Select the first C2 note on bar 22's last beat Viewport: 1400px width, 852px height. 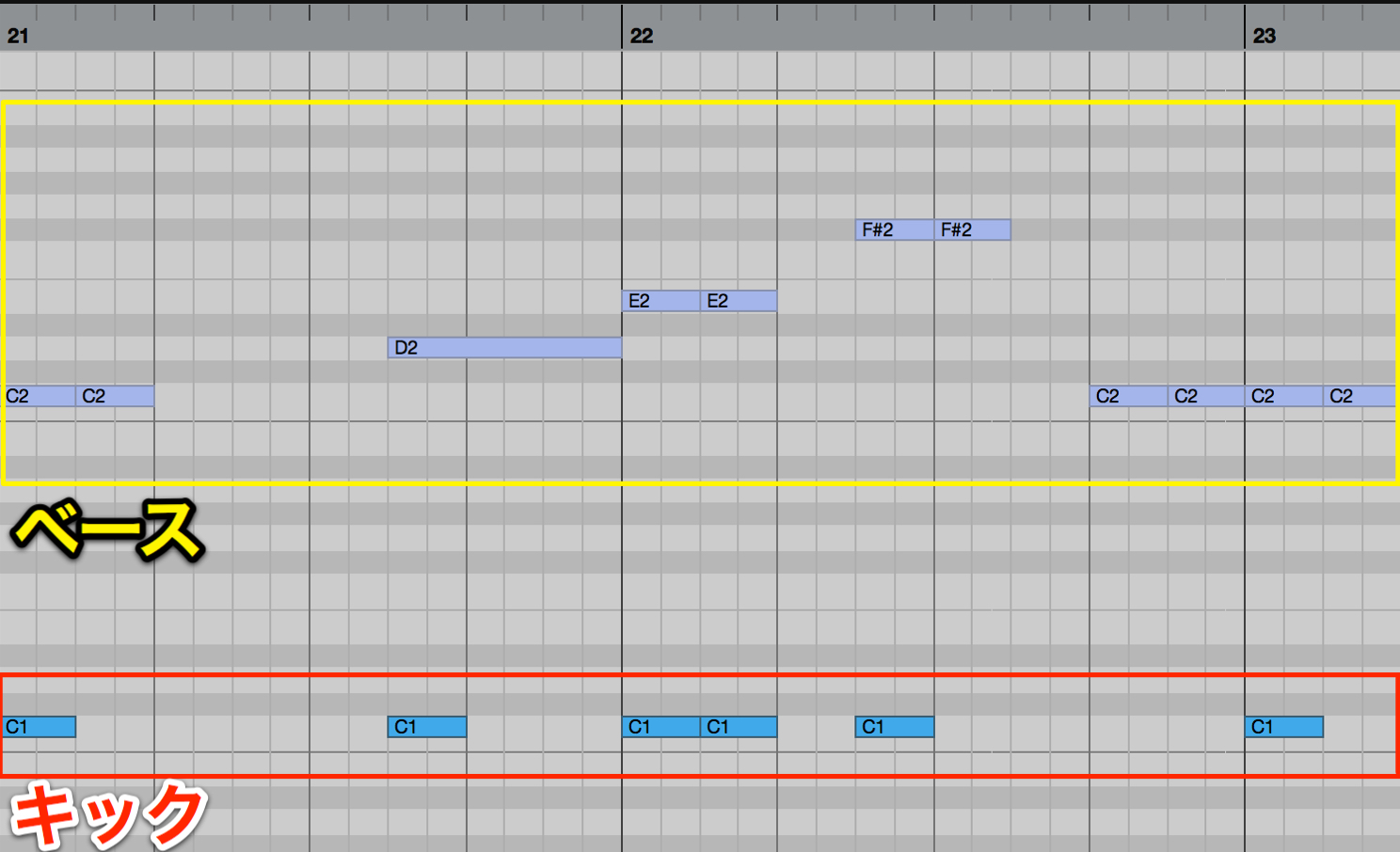point(1129,396)
